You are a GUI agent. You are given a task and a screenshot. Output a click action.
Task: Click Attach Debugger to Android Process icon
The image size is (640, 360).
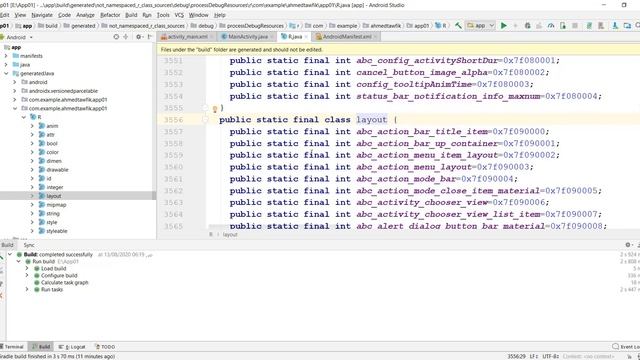(x=563, y=26)
